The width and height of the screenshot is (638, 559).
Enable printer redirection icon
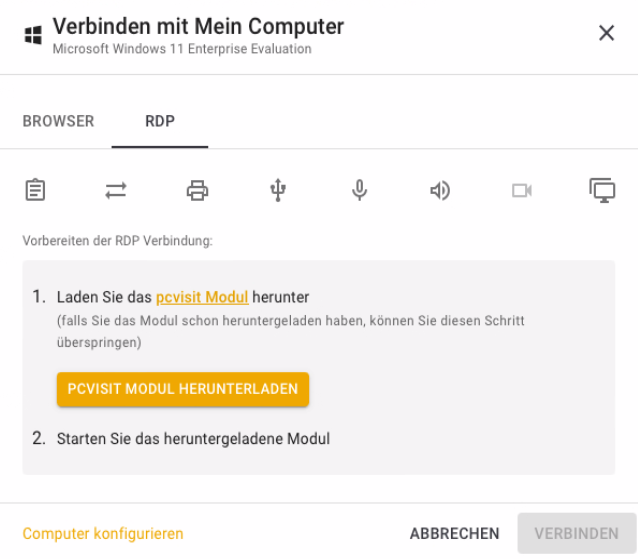click(198, 190)
